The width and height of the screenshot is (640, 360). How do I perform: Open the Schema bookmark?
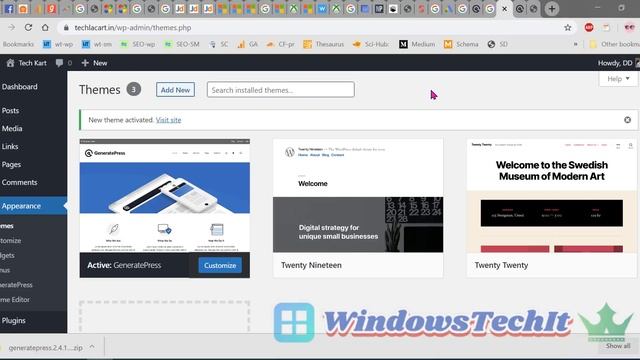(461, 44)
